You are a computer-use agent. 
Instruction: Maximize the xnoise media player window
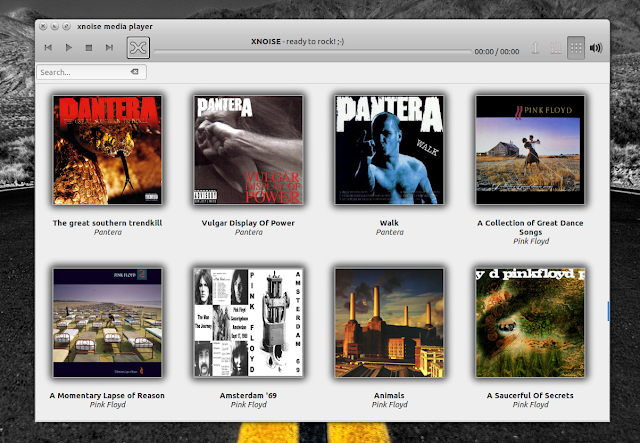click(66, 26)
